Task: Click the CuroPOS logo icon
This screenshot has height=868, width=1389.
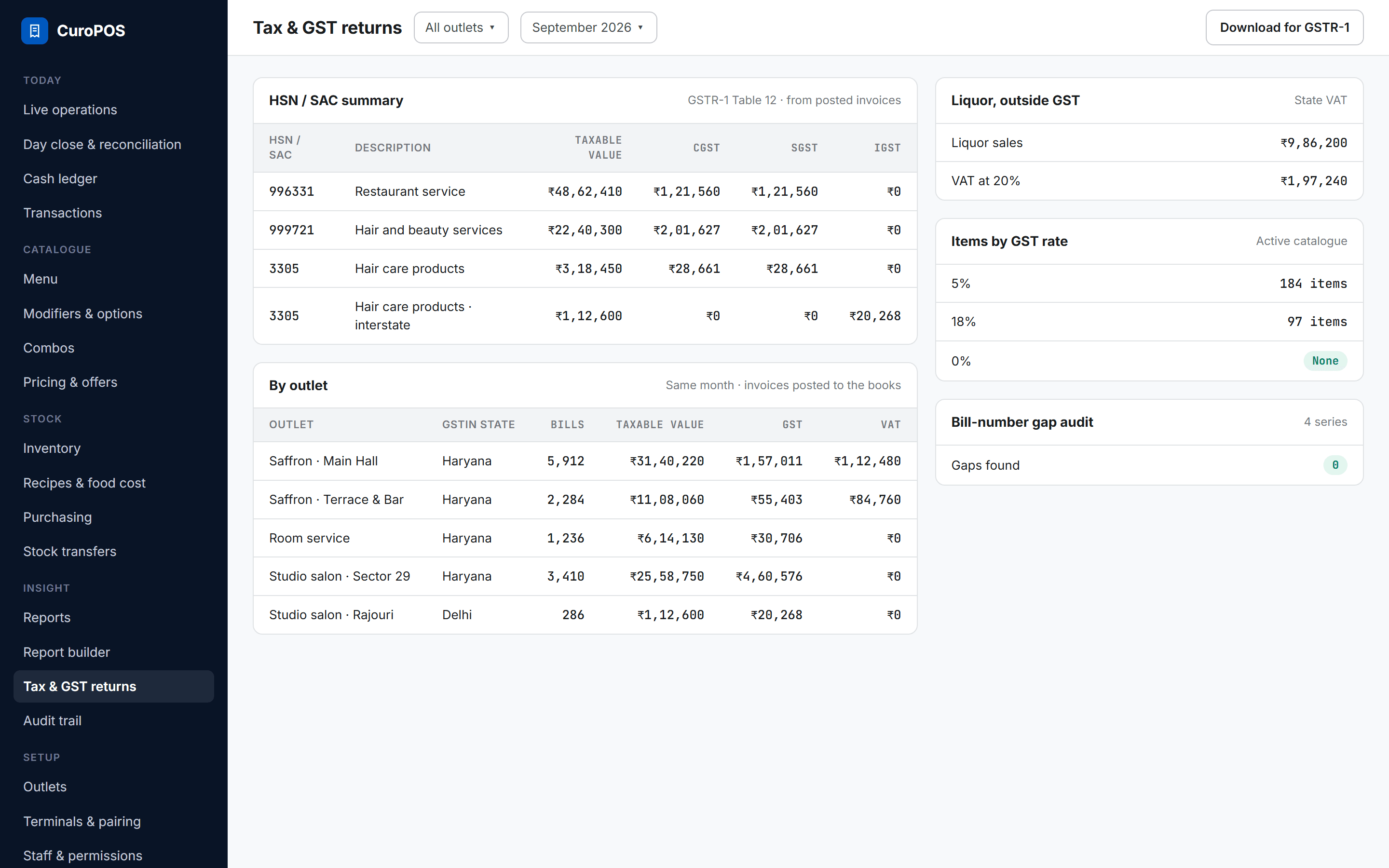Action: click(x=34, y=30)
